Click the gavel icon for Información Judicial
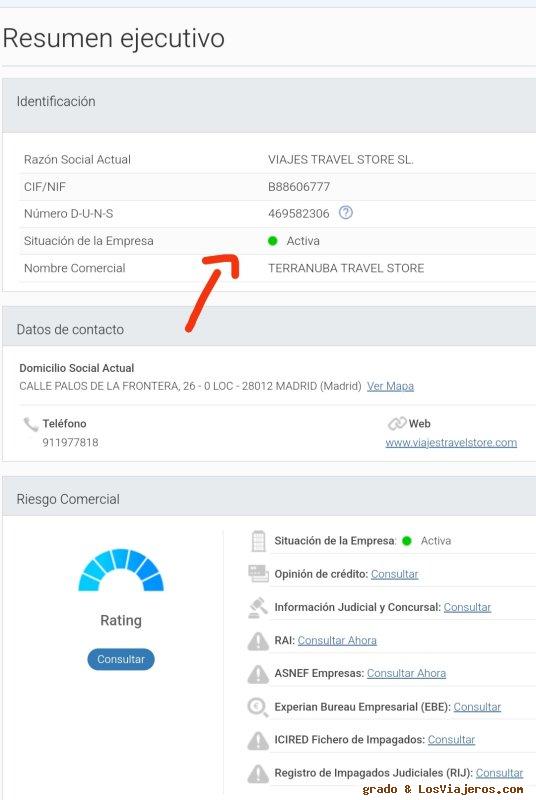This screenshot has width=536, height=800. pyautogui.click(x=258, y=607)
